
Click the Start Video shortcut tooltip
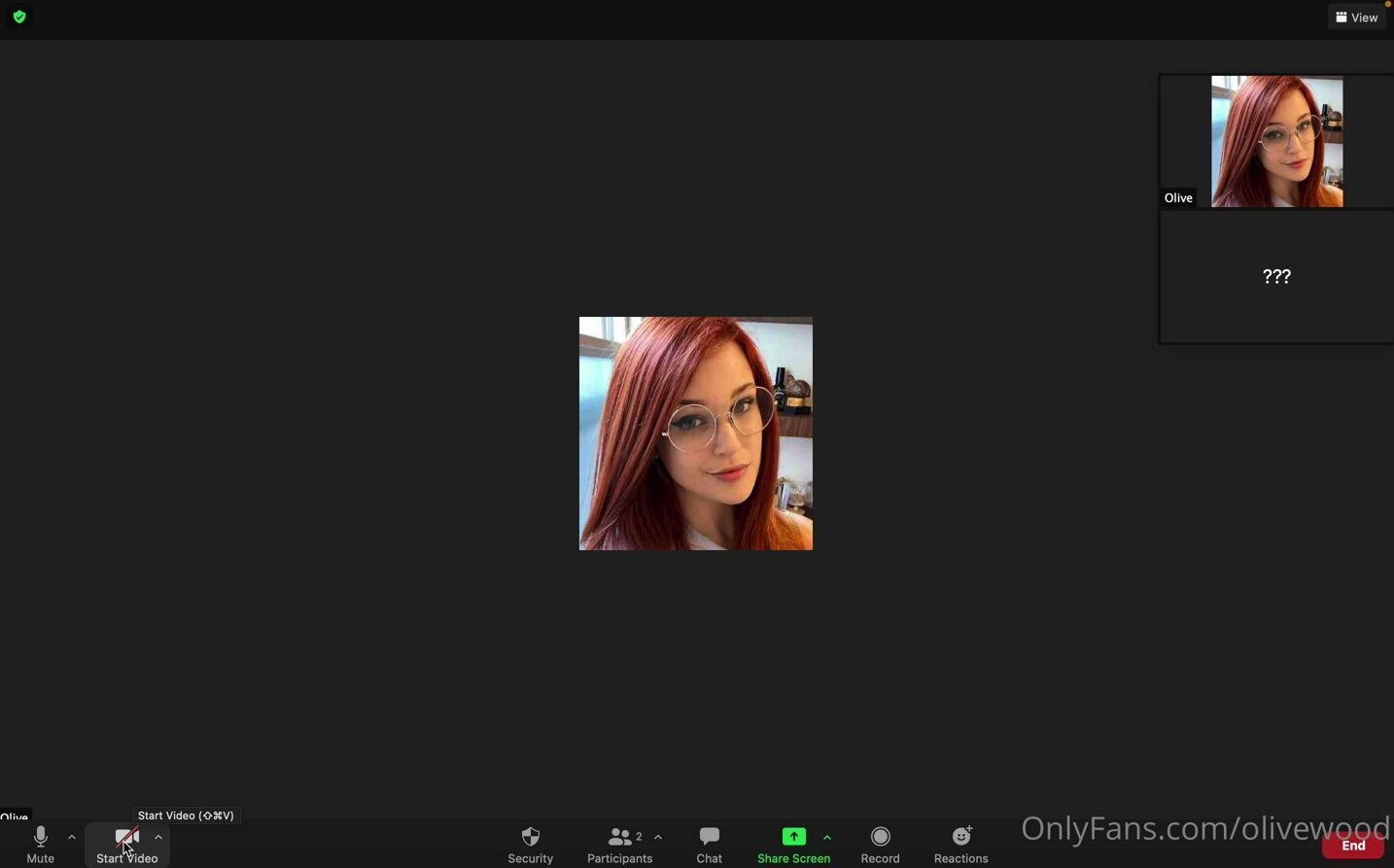[186, 816]
